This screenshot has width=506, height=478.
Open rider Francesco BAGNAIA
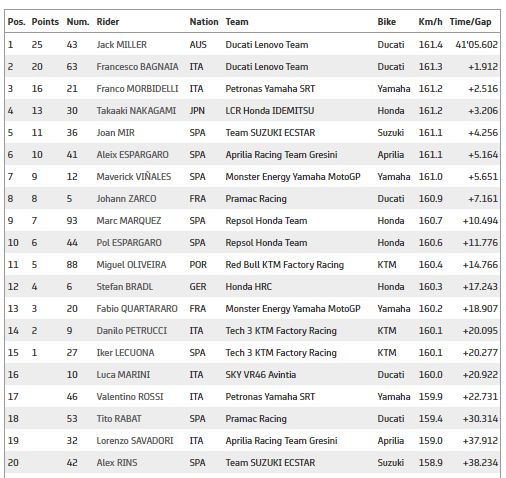coord(137,67)
